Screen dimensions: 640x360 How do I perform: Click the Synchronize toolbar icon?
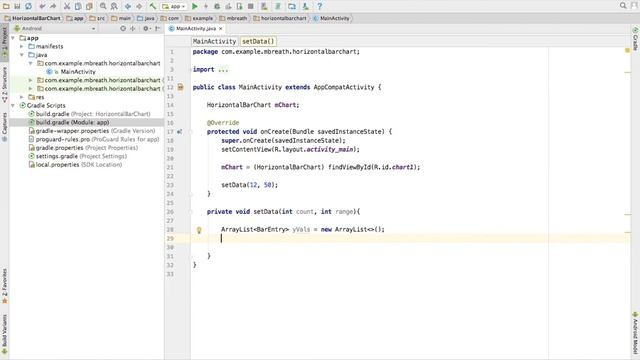coord(29,6)
